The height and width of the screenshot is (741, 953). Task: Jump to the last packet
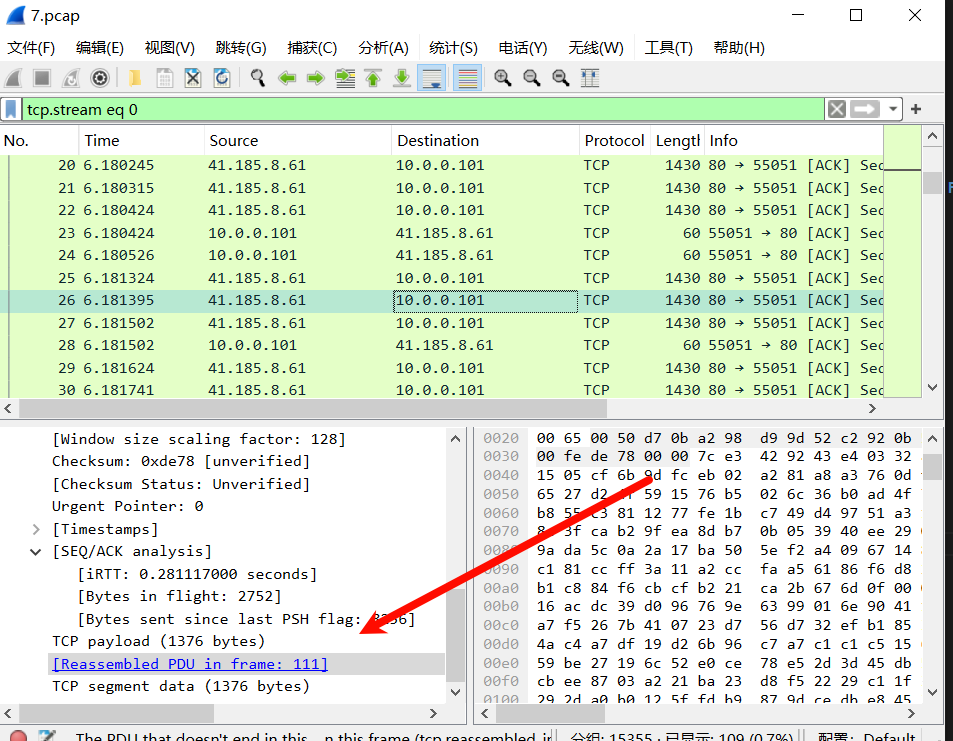[x=402, y=78]
